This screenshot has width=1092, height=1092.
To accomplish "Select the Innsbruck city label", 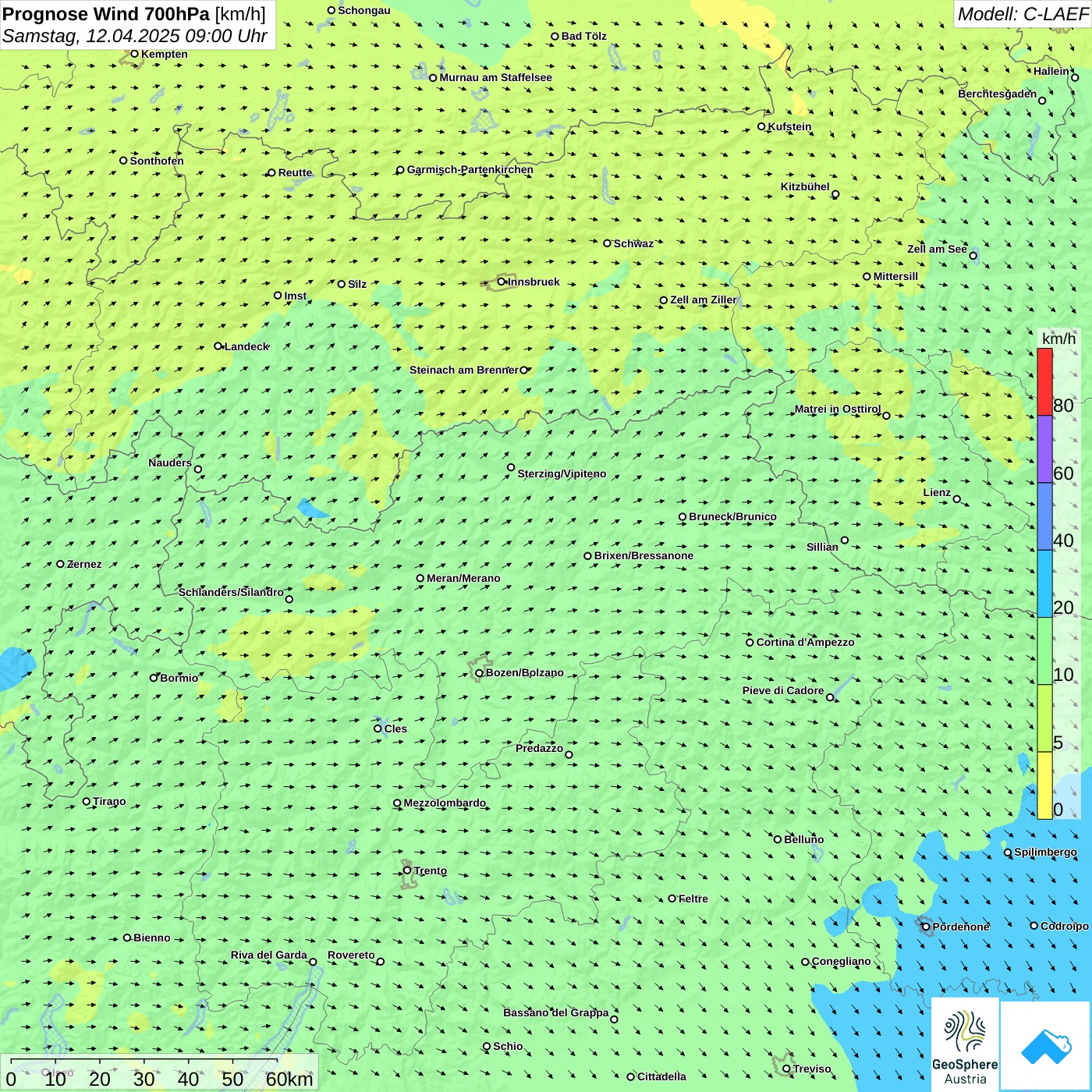I will (x=534, y=282).
